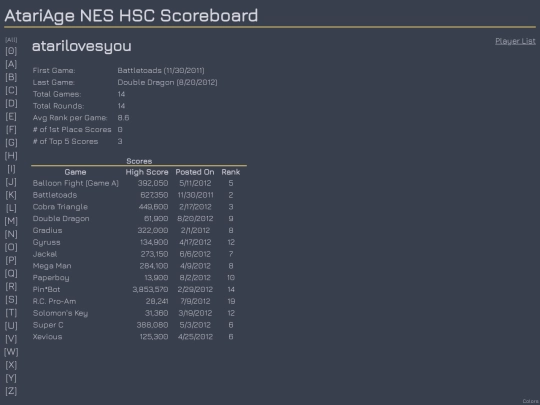Viewport: 540px width, 405px height.
Task: Filter players by letter [I]
Action: (11, 169)
